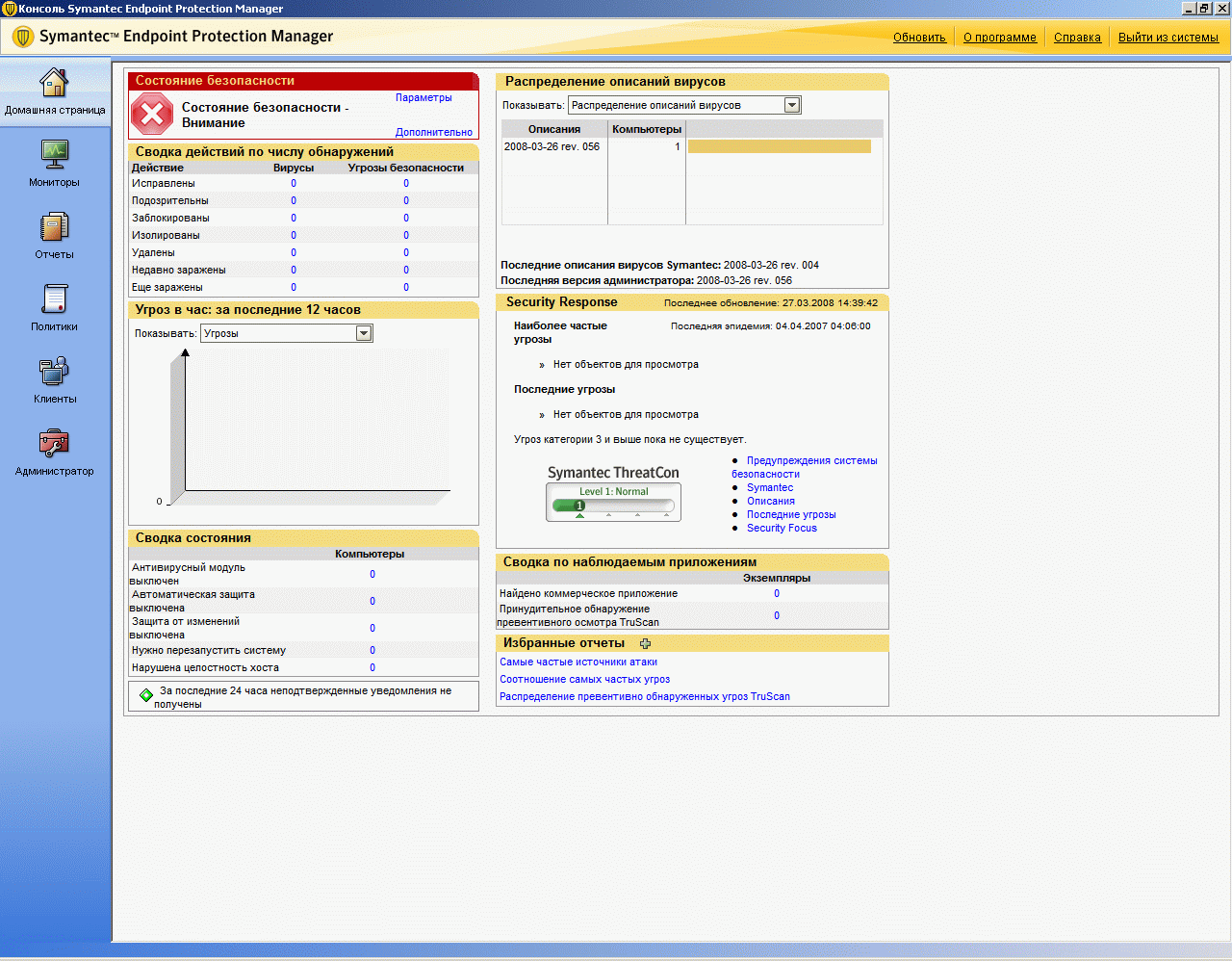Viewport: 1232px width, 961px height.
Task: Open the Мониторы section in the sidebar
Action: 54,164
